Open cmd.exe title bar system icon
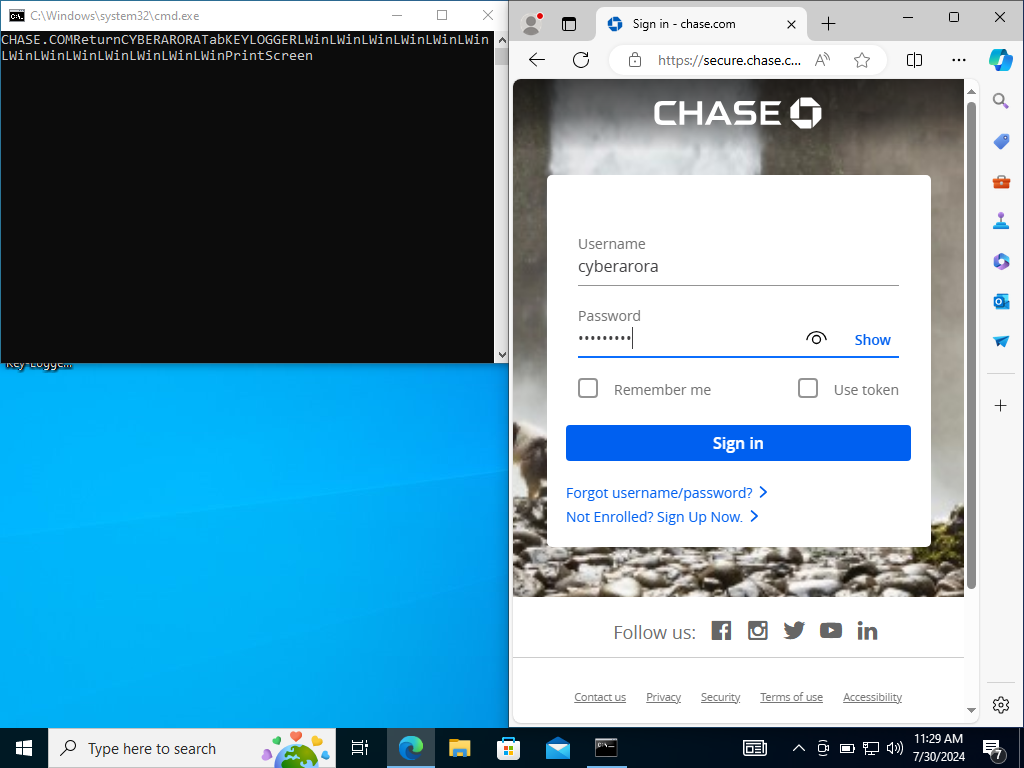The height and width of the screenshot is (768, 1024). [17, 16]
